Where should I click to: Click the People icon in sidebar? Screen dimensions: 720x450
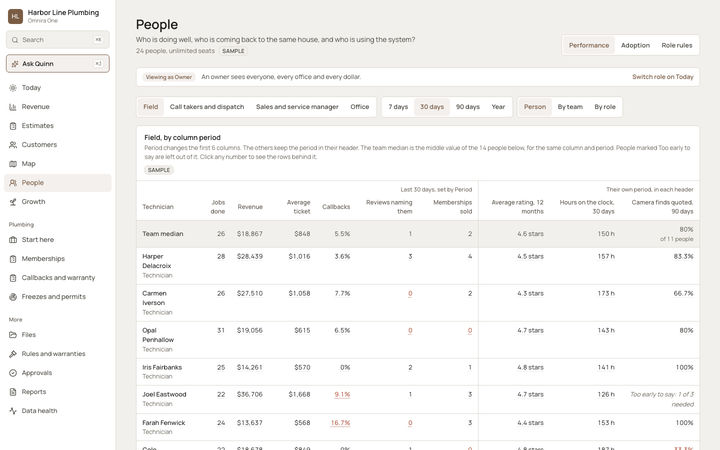(x=13, y=183)
